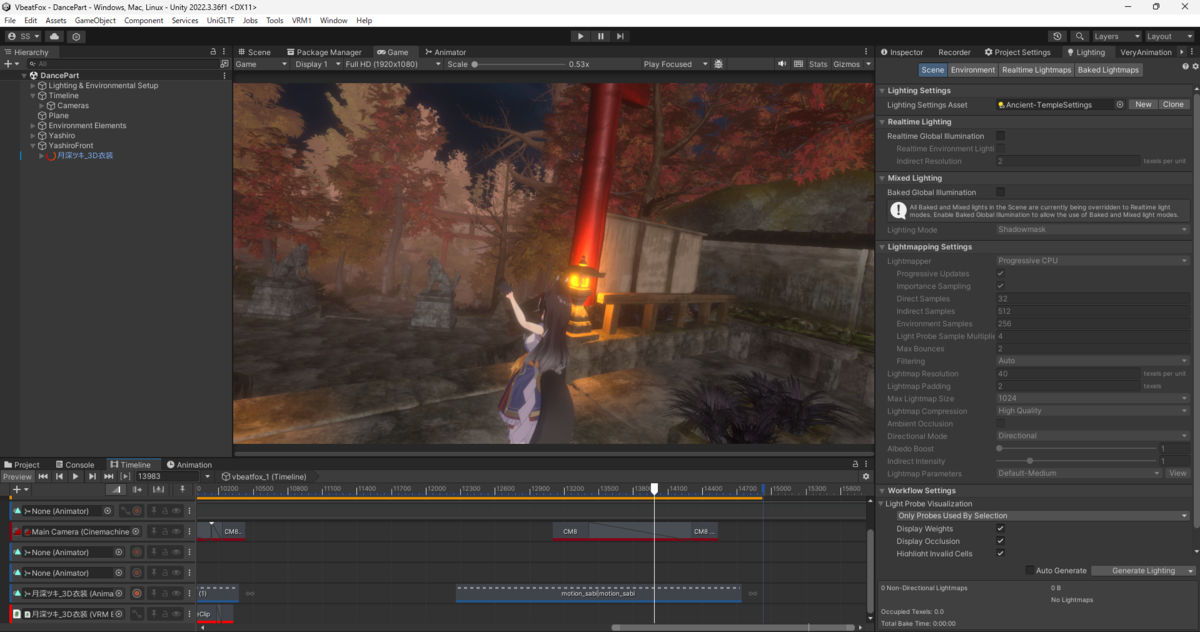Open the Full HD resolution dropdown

391,64
